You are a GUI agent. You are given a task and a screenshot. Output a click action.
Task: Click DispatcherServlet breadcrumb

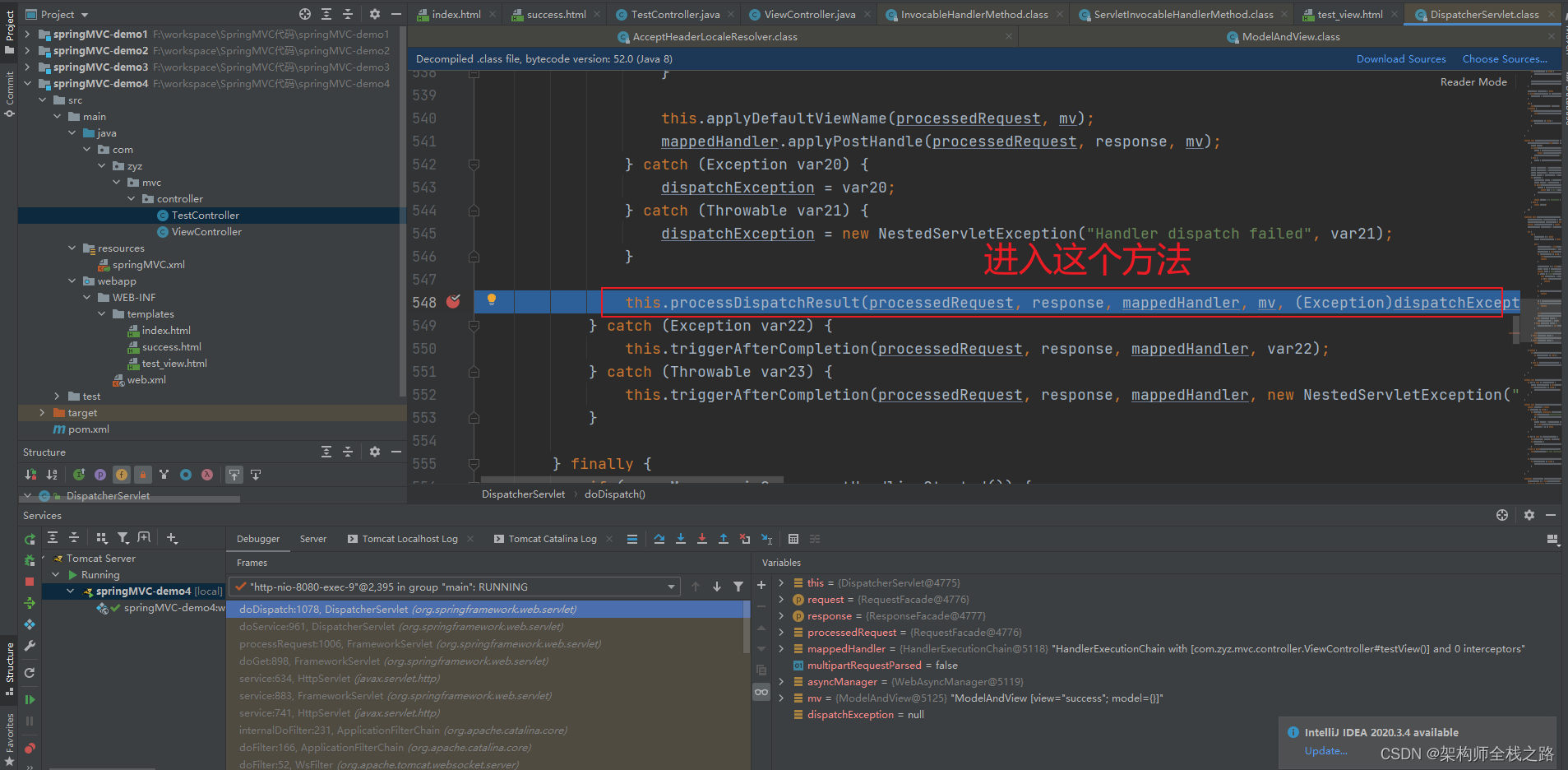523,494
